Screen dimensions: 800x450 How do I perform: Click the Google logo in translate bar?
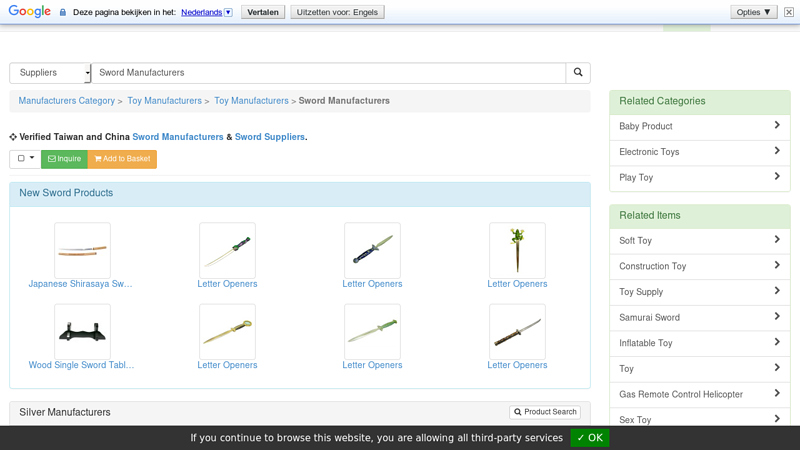pyautogui.click(x=30, y=11)
